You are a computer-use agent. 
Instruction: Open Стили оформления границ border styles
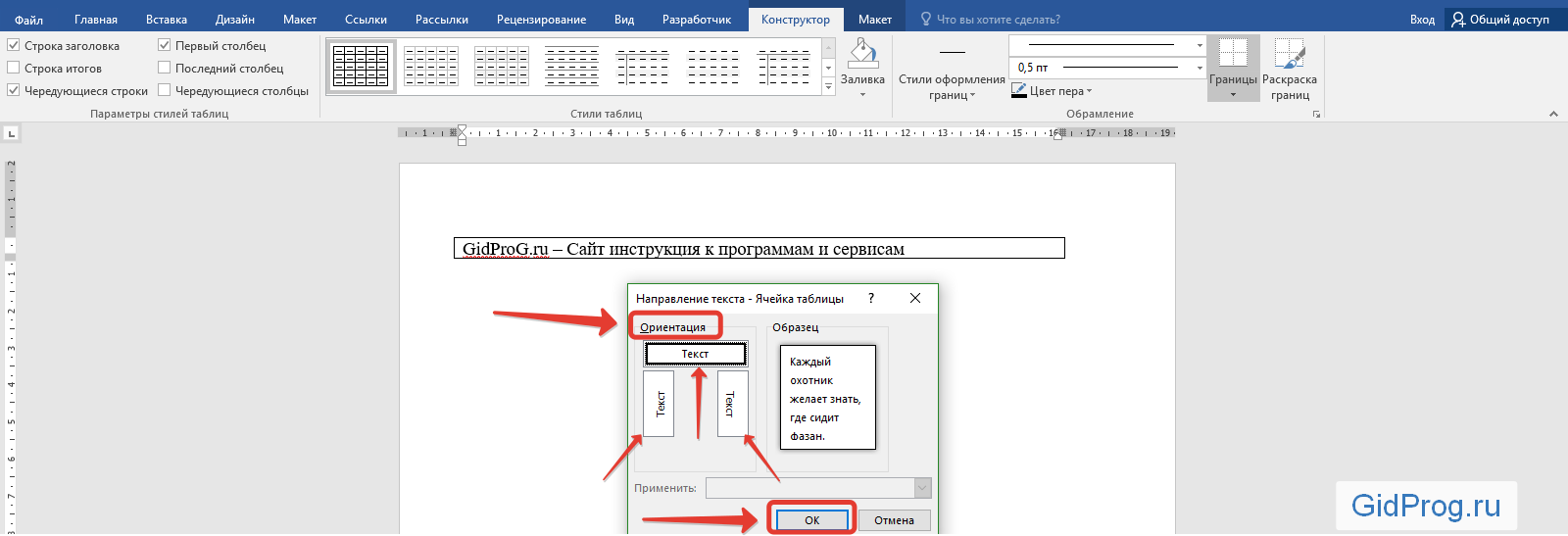point(952,69)
